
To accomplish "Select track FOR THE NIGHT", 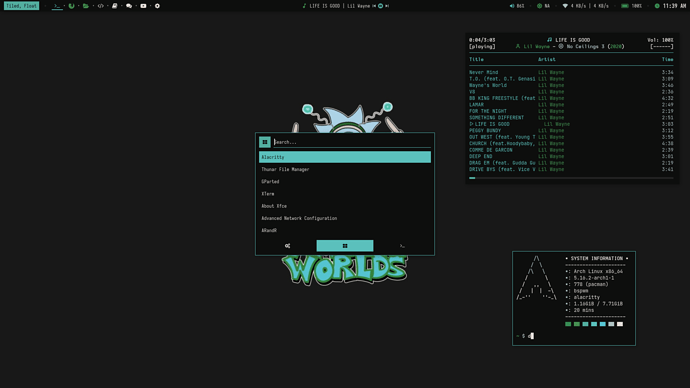I will click(x=571, y=111).
